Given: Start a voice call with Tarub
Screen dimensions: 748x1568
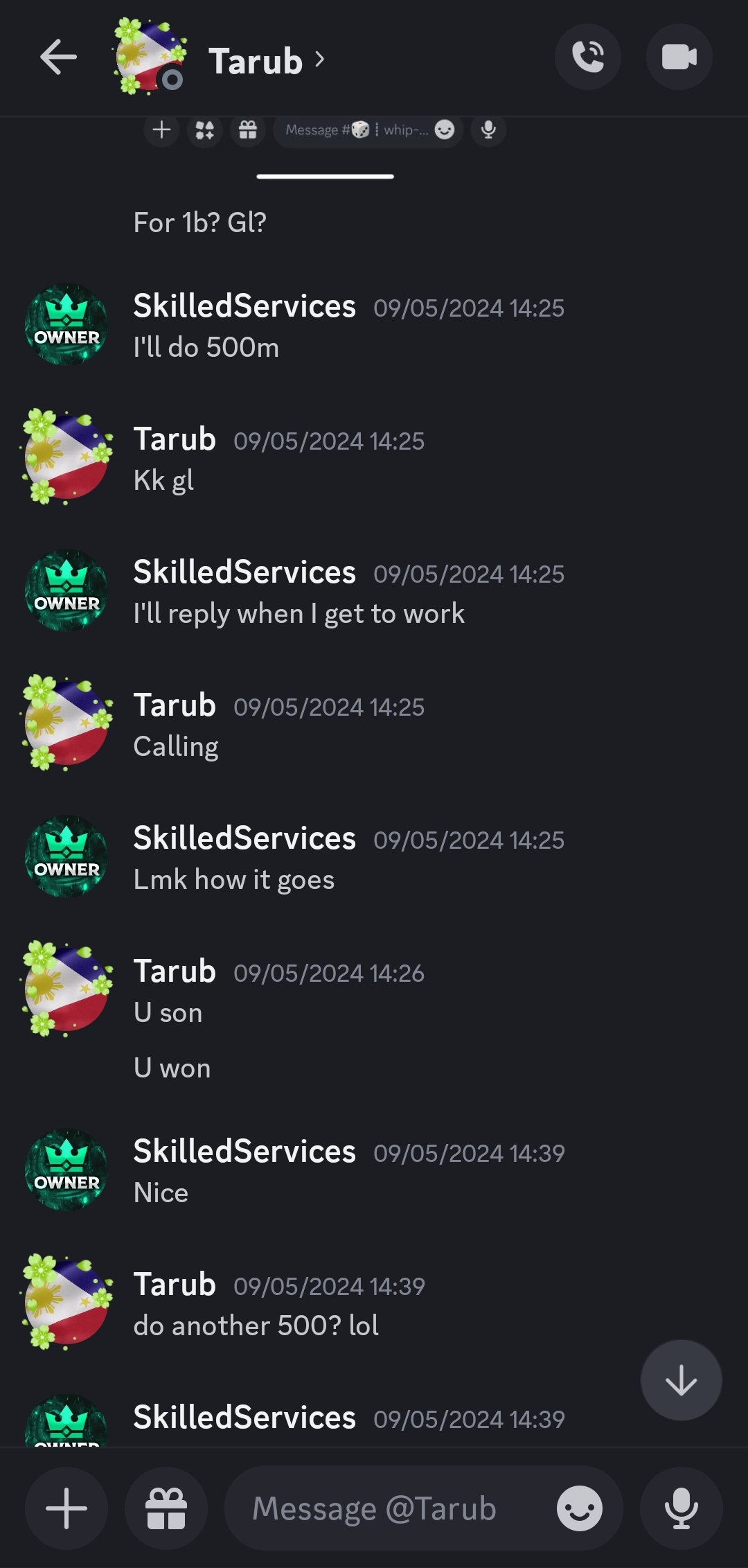Looking at the screenshot, I should [588, 57].
